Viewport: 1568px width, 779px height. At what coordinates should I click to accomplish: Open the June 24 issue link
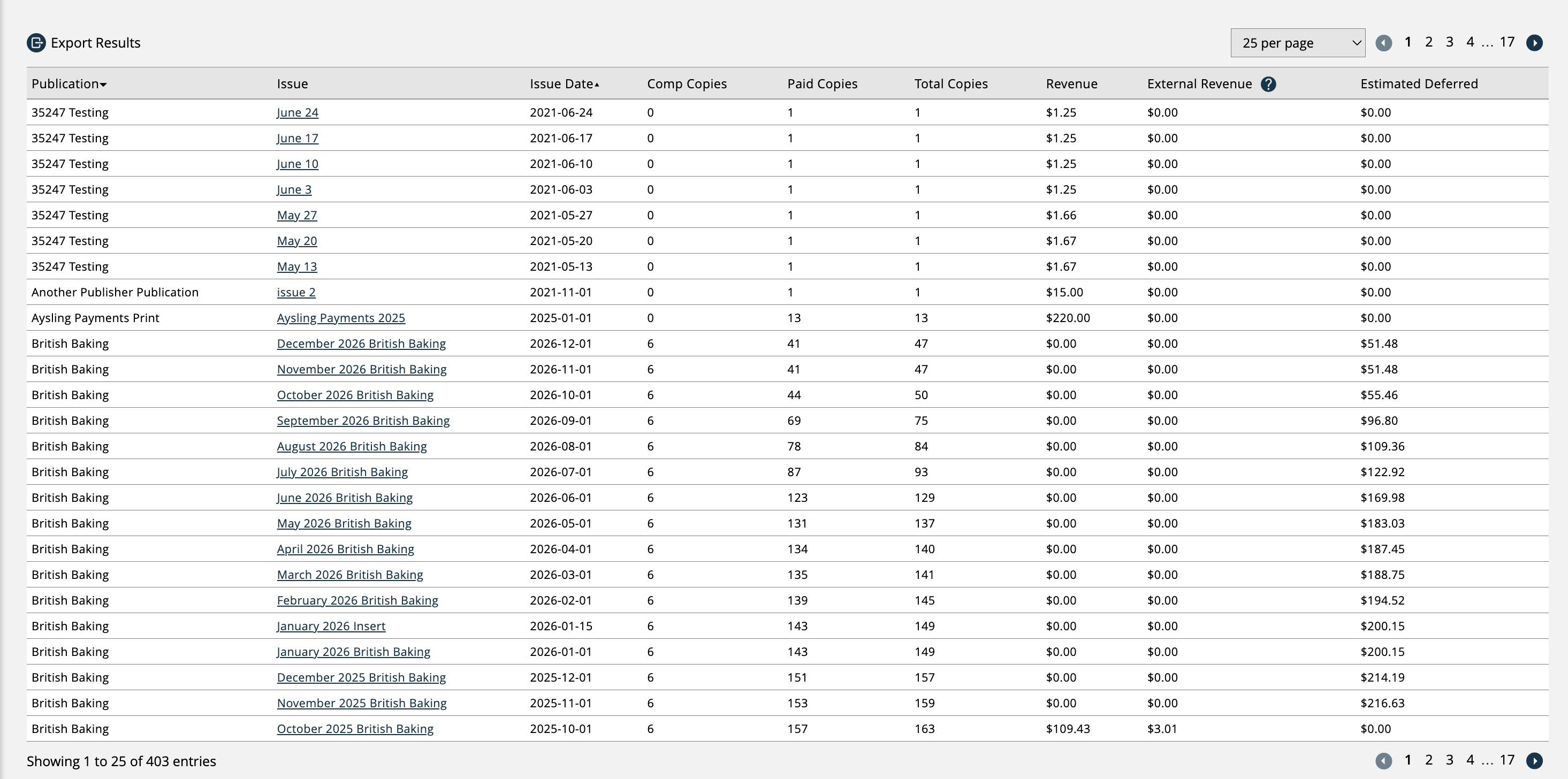(297, 112)
